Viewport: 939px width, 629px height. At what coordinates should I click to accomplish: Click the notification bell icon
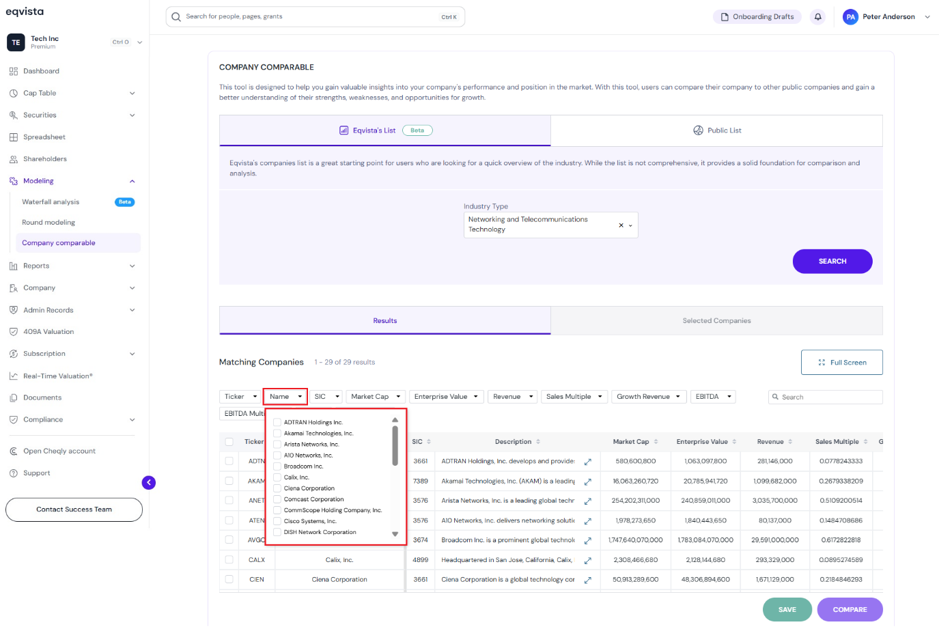pos(817,17)
